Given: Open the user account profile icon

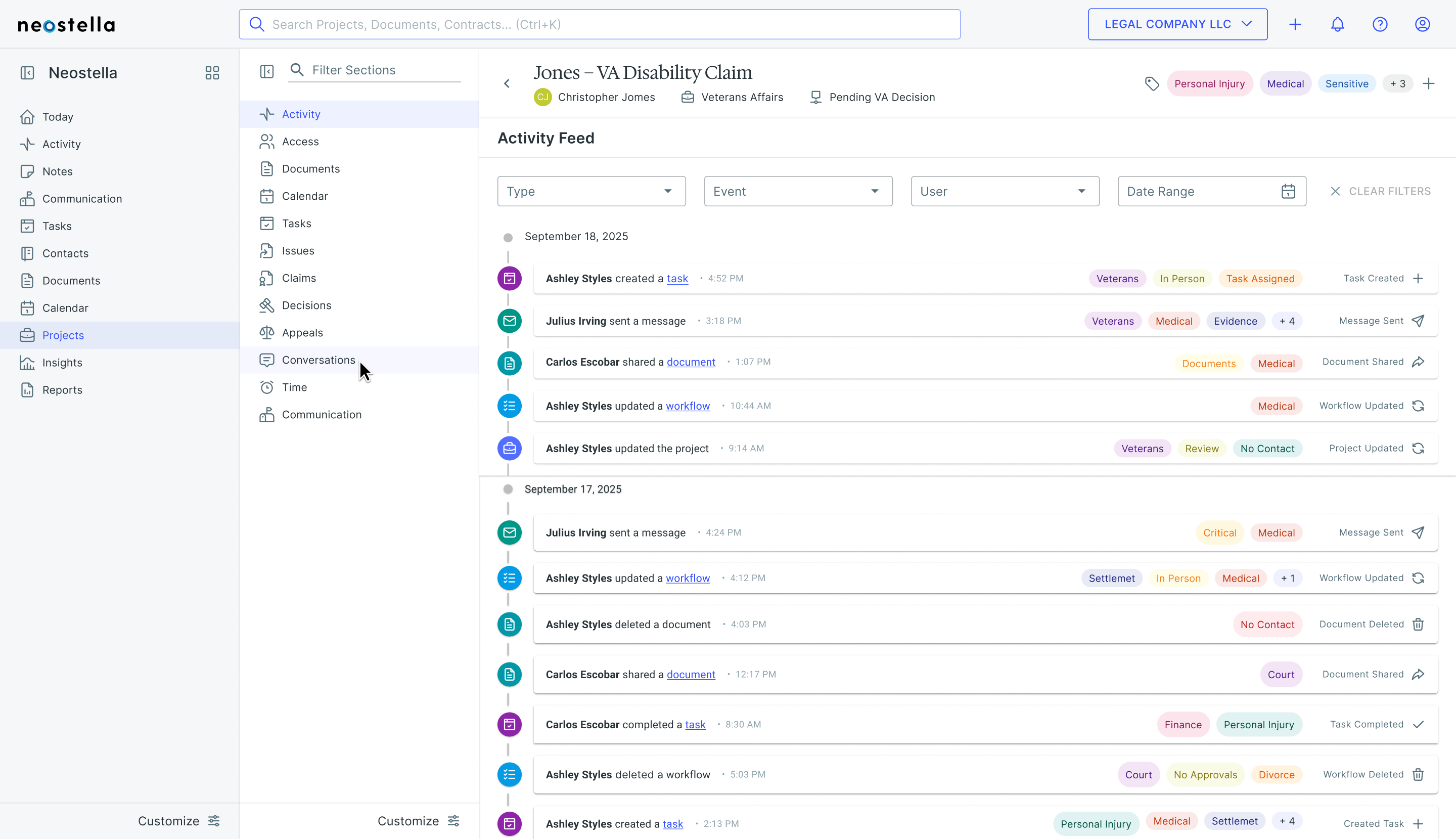Looking at the screenshot, I should pos(1422,24).
